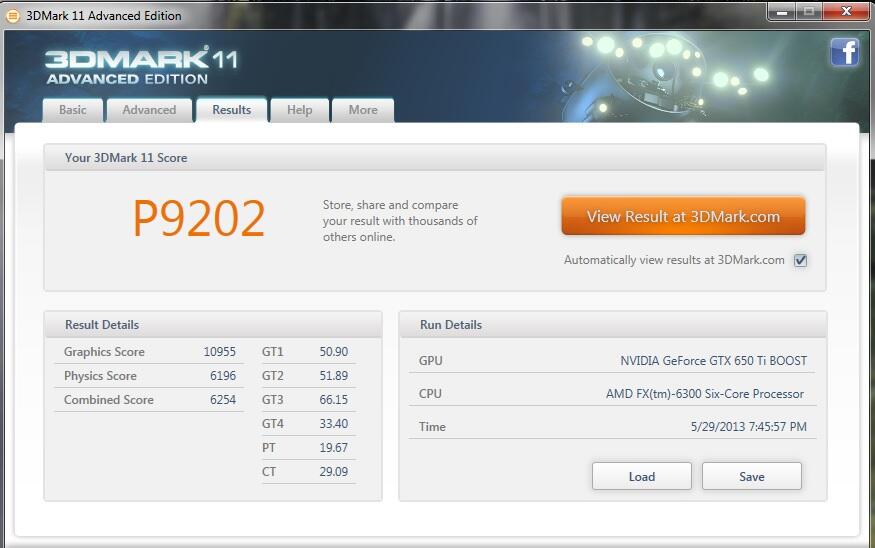Click the run time 5/29/2013 7:45:57 PM
Image resolution: width=875 pixels, height=548 pixels.
point(749,427)
